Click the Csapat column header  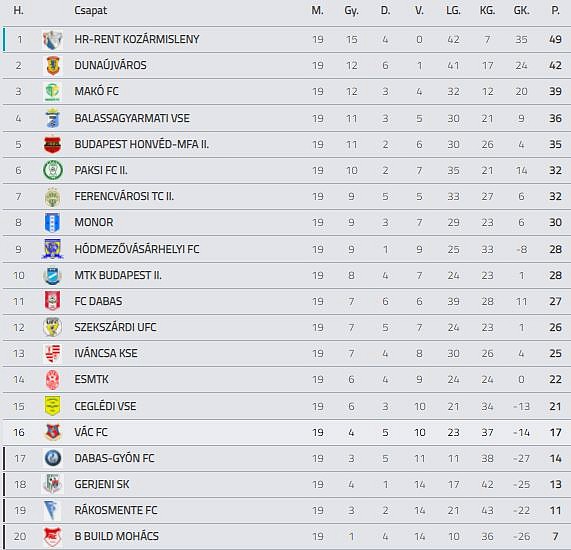pos(90,11)
